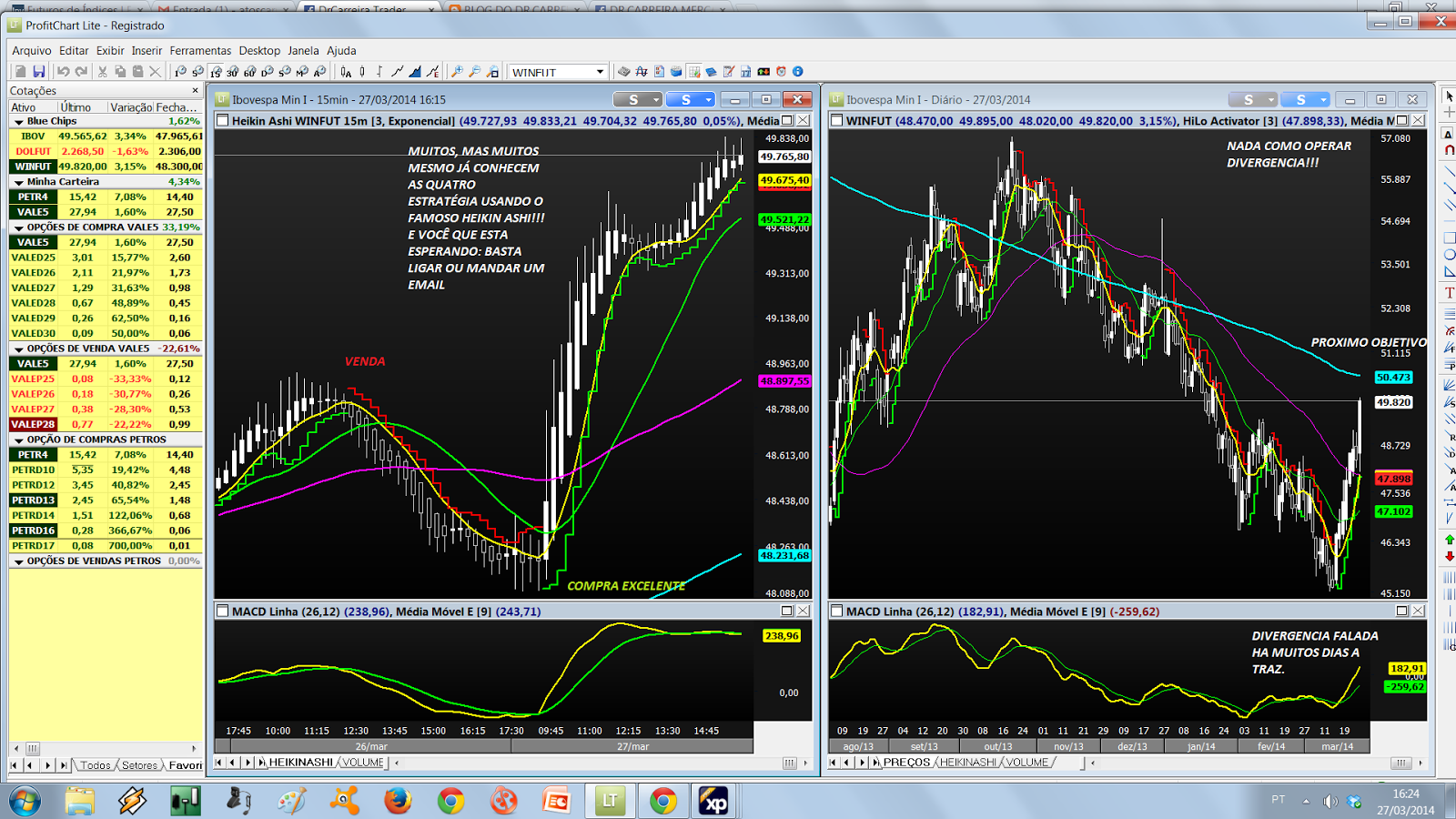Select the 30-minute interval icon
The height and width of the screenshot is (819, 1456).
tap(232, 71)
